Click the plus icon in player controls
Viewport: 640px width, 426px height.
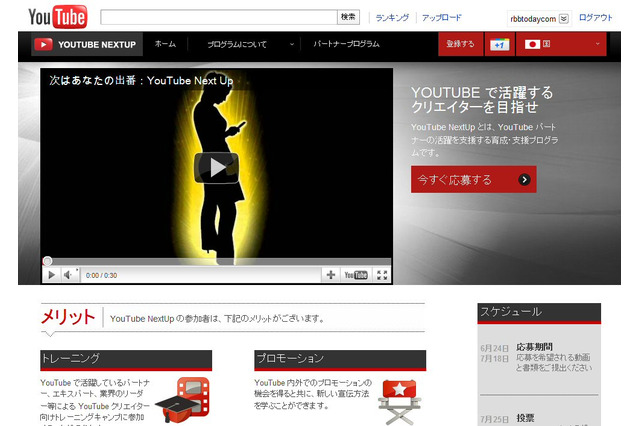(x=331, y=275)
